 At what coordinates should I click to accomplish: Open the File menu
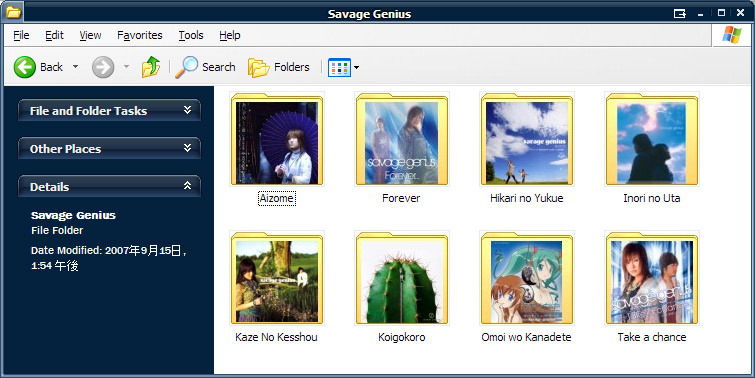21,35
